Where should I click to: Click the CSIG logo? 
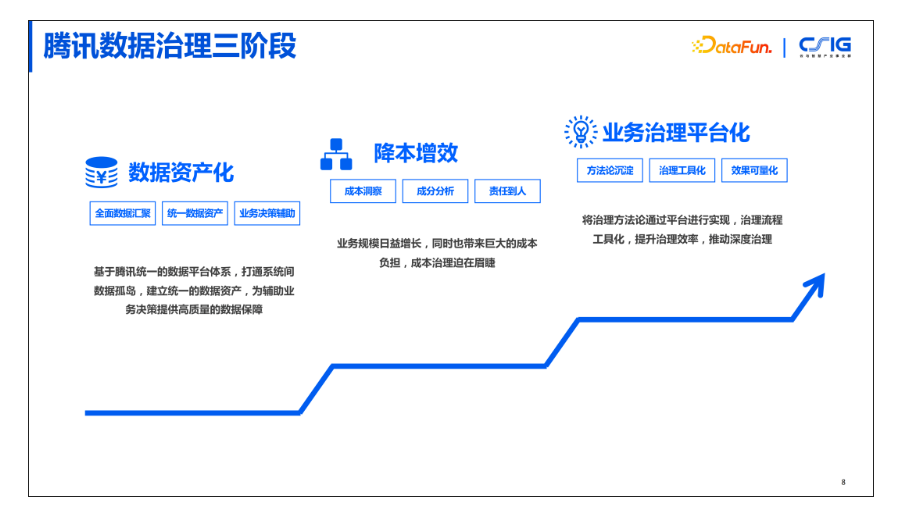click(825, 47)
